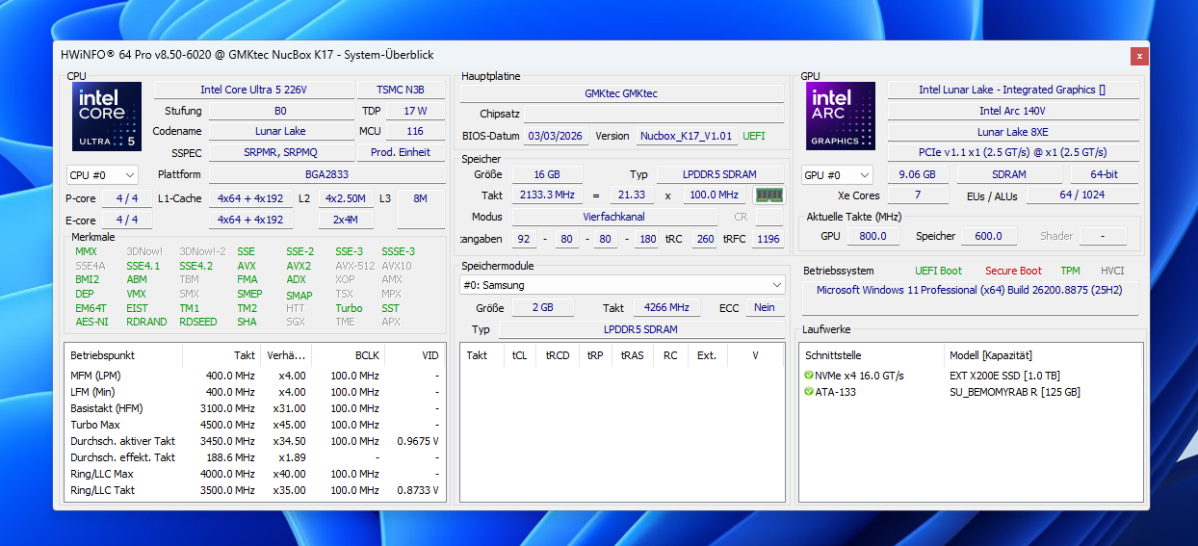Click the Intel Arc Graphics logo
Screen dimensions: 1198x546
click(840, 116)
